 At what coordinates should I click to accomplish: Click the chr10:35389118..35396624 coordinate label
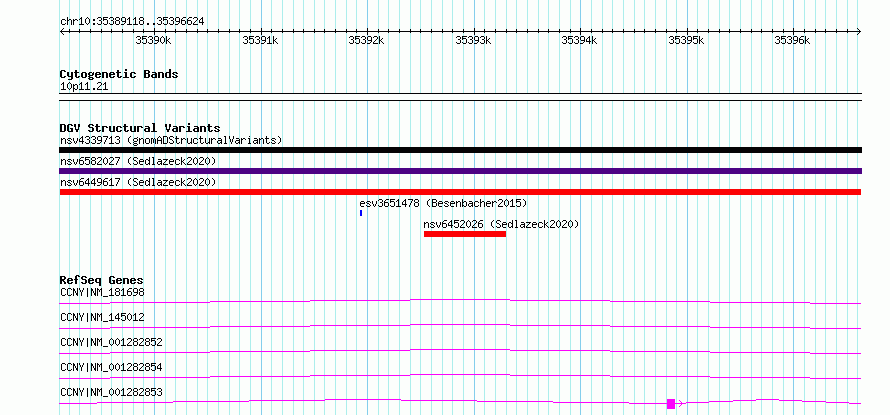tap(132, 22)
